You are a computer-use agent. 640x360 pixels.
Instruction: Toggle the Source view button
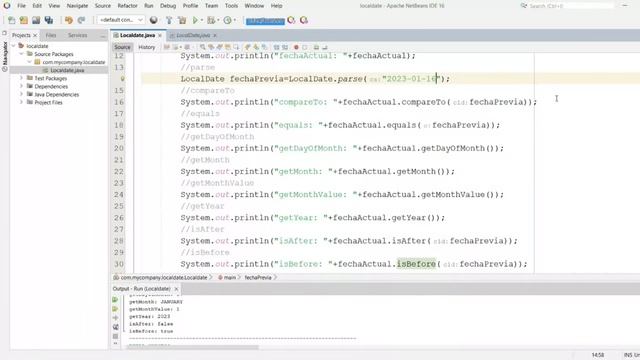[122, 47]
